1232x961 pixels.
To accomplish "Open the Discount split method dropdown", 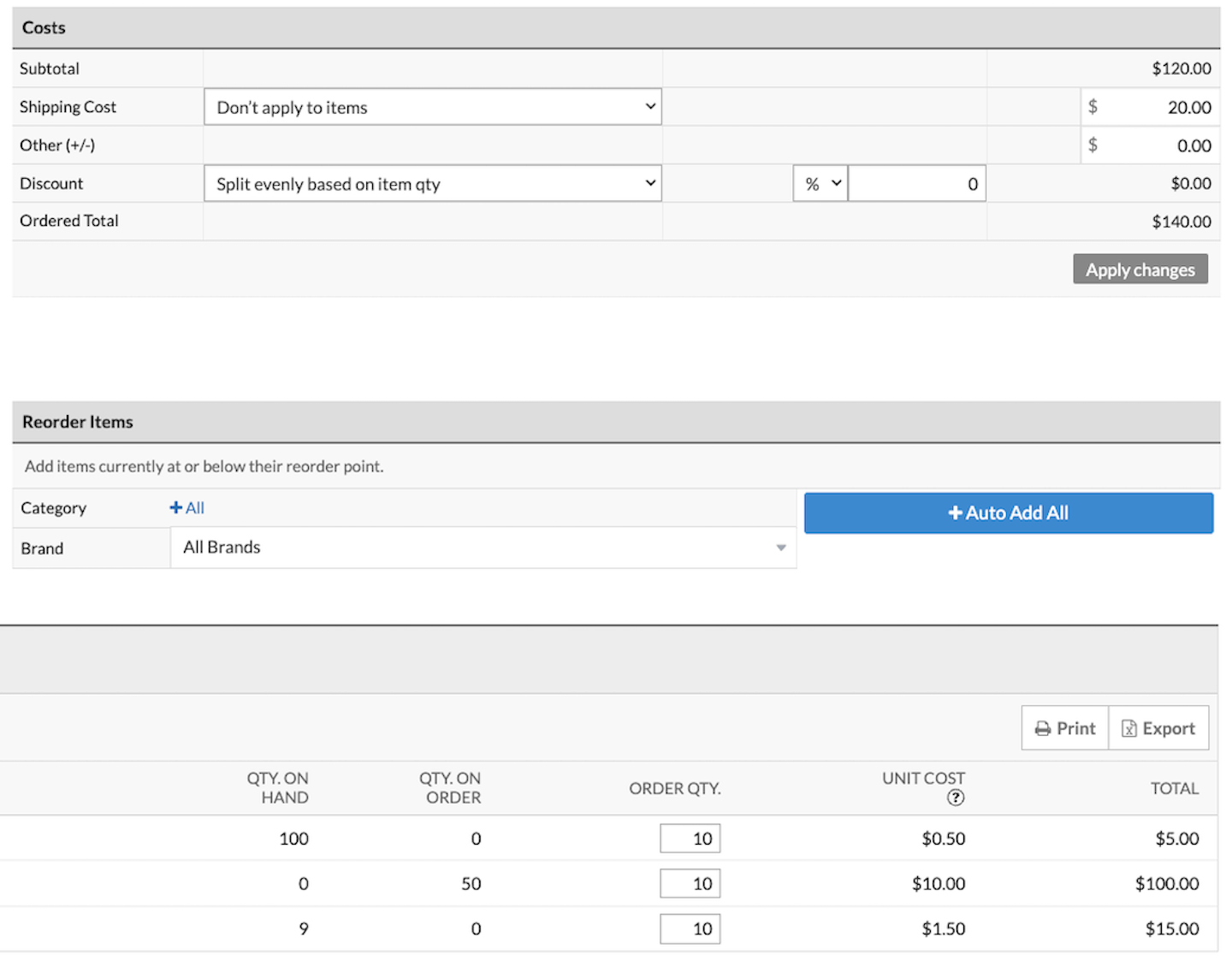I will tap(433, 184).
